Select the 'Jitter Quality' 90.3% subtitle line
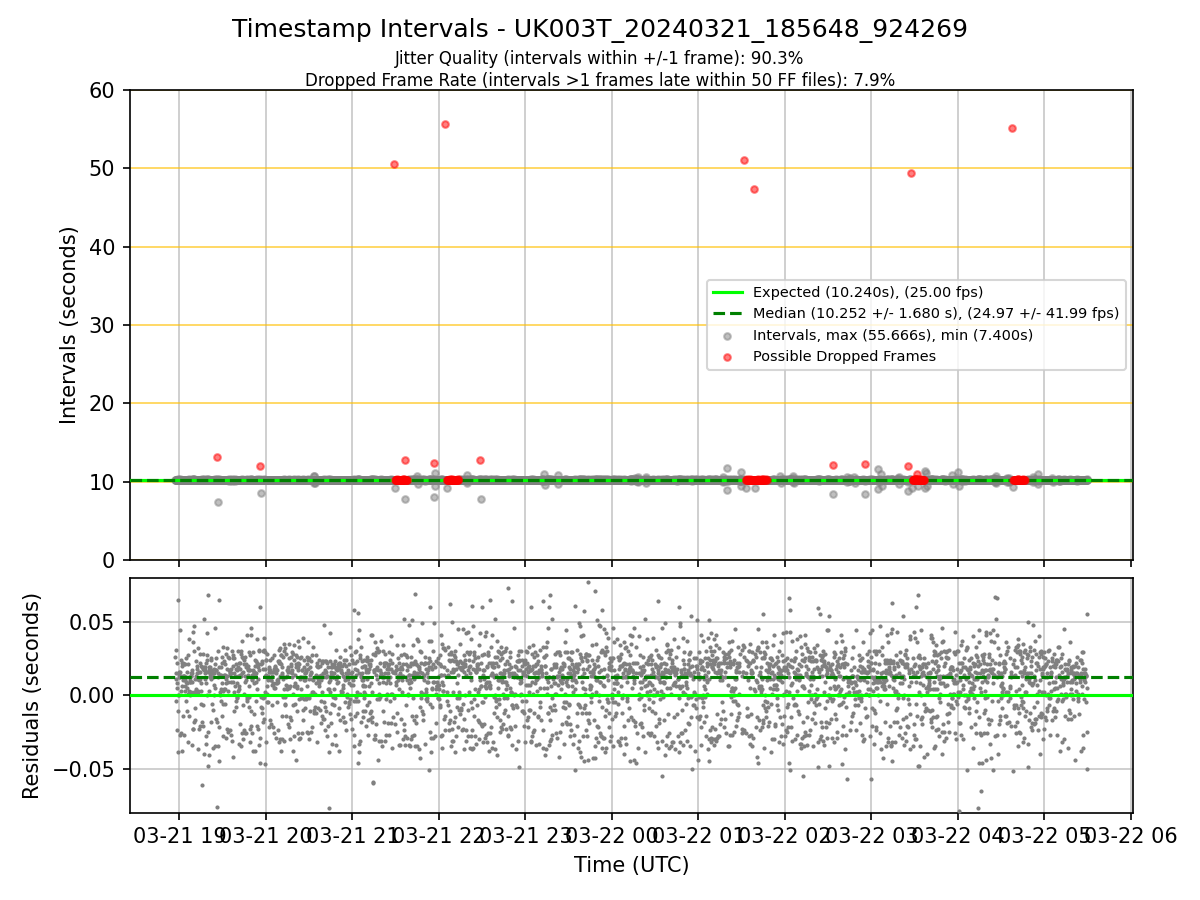This screenshot has height=900, width=1200. coord(599,59)
